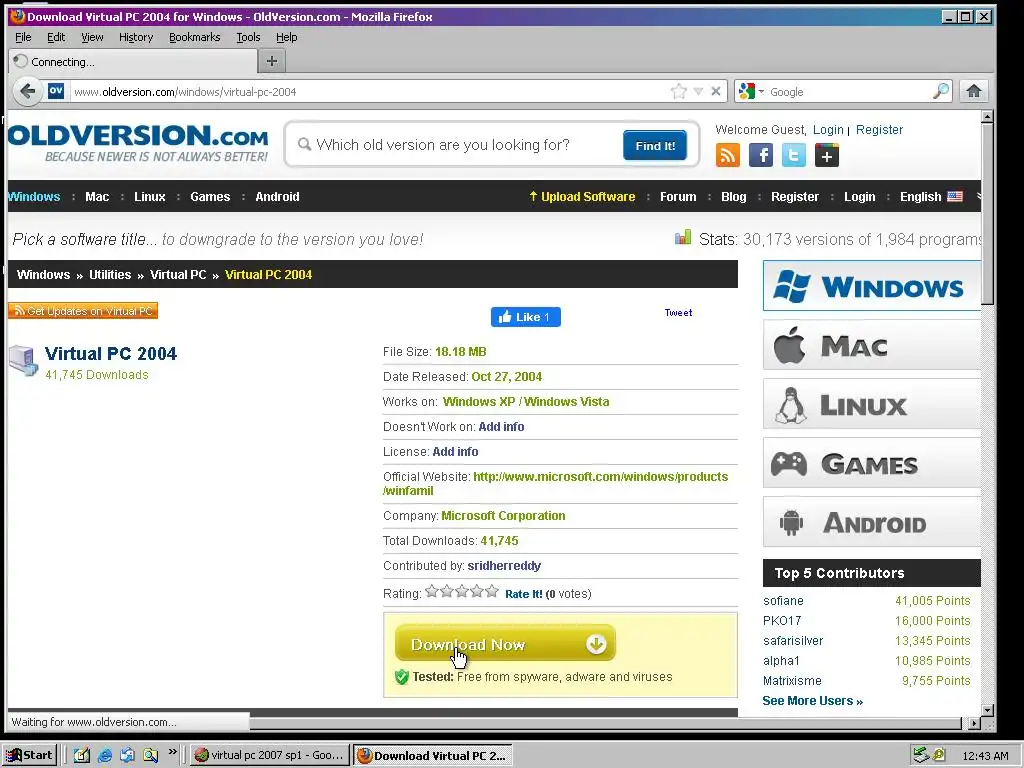Open Internet Explorer quick launch icon
The width and height of the screenshot is (1024, 768).
click(x=104, y=756)
